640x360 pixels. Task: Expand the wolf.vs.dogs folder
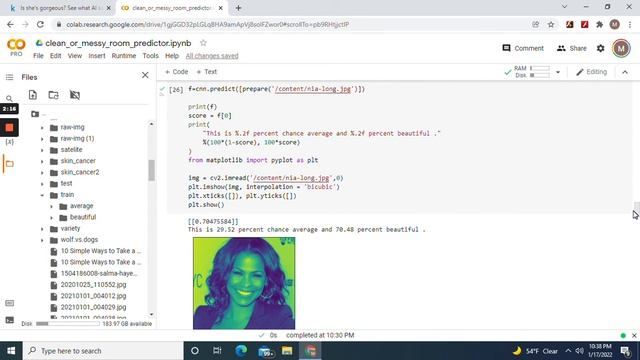42,240
